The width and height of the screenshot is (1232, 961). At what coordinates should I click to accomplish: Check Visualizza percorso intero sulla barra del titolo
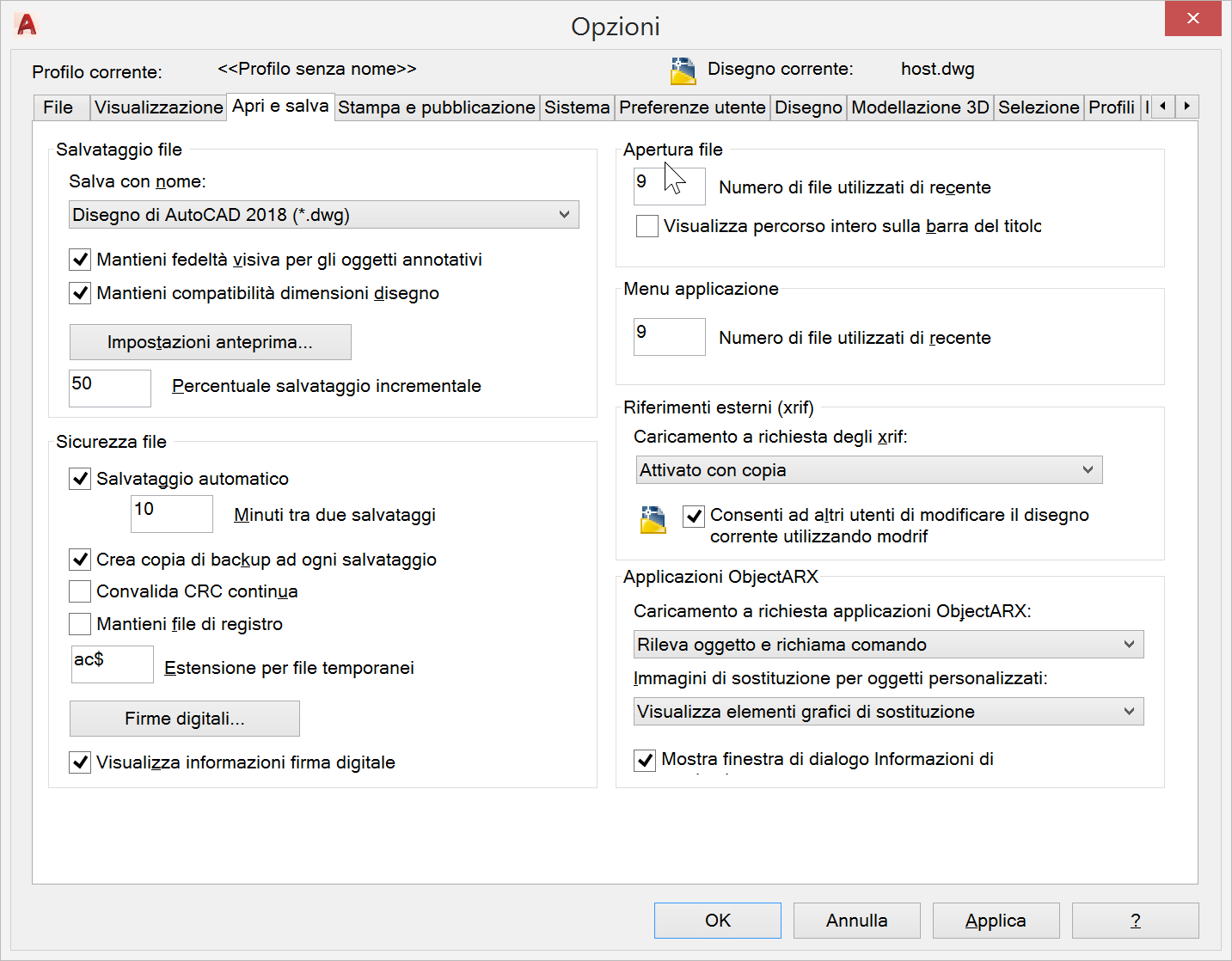(647, 226)
